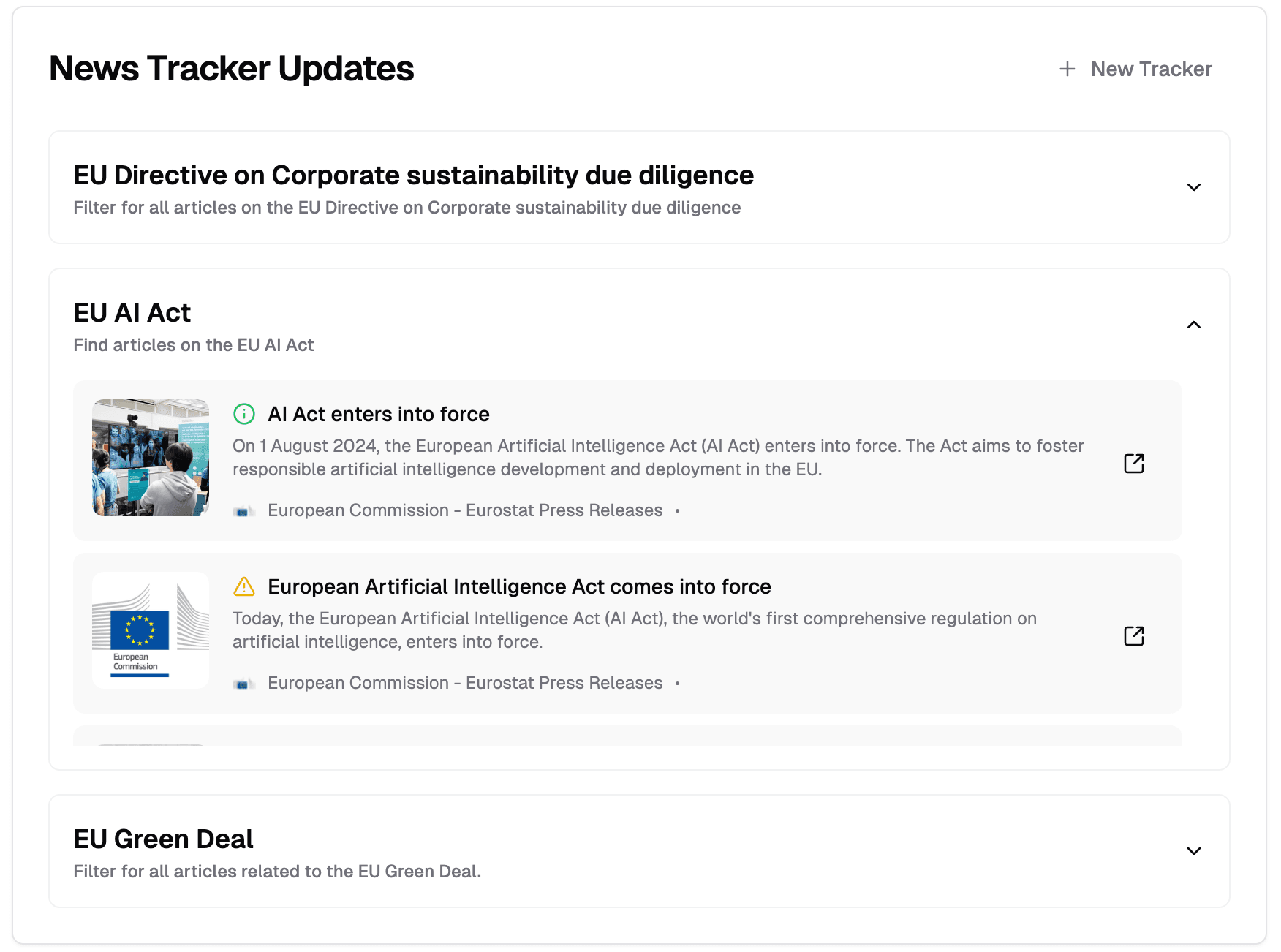Open 'AI Act enters into force' article title
This screenshot has width=1281, height=952.
click(x=378, y=414)
